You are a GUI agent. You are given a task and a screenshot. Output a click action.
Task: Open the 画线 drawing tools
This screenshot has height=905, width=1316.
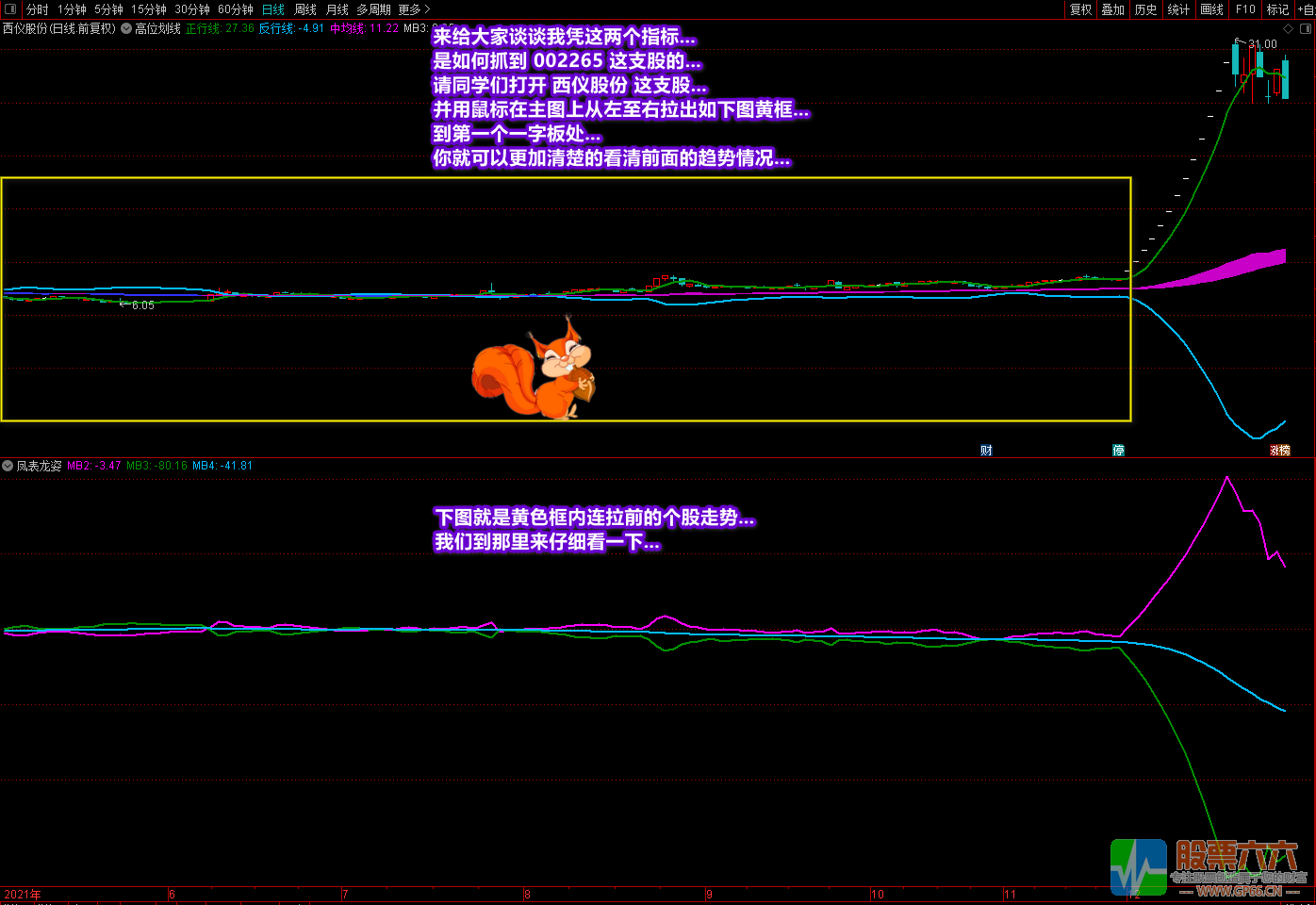[x=1211, y=9]
